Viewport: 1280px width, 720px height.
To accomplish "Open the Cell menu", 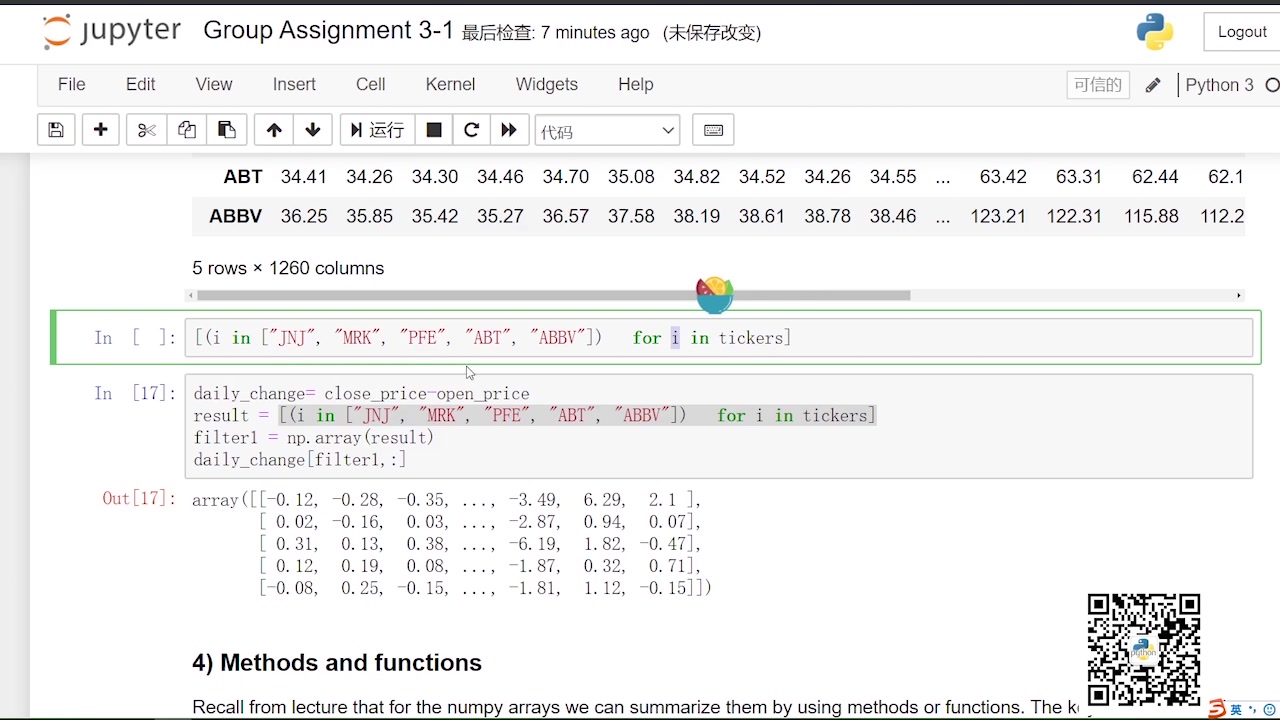I will (370, 85).
